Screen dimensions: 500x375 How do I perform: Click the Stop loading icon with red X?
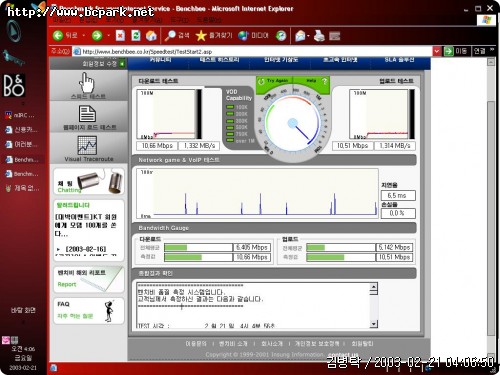click(120, 35)
